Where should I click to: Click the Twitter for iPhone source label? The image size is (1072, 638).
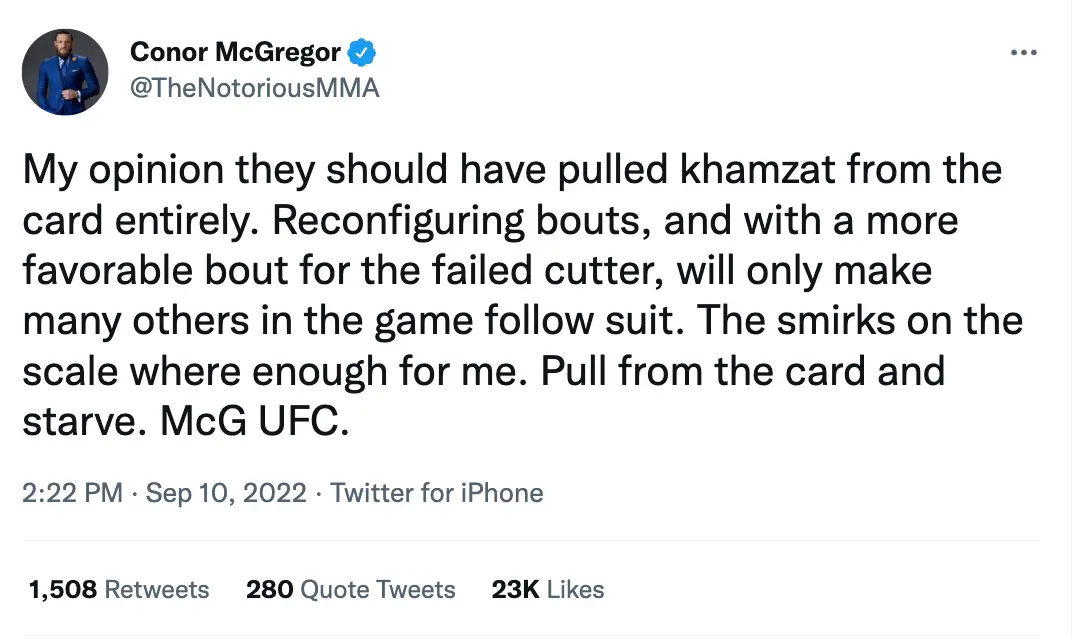[x=437, y=492]
